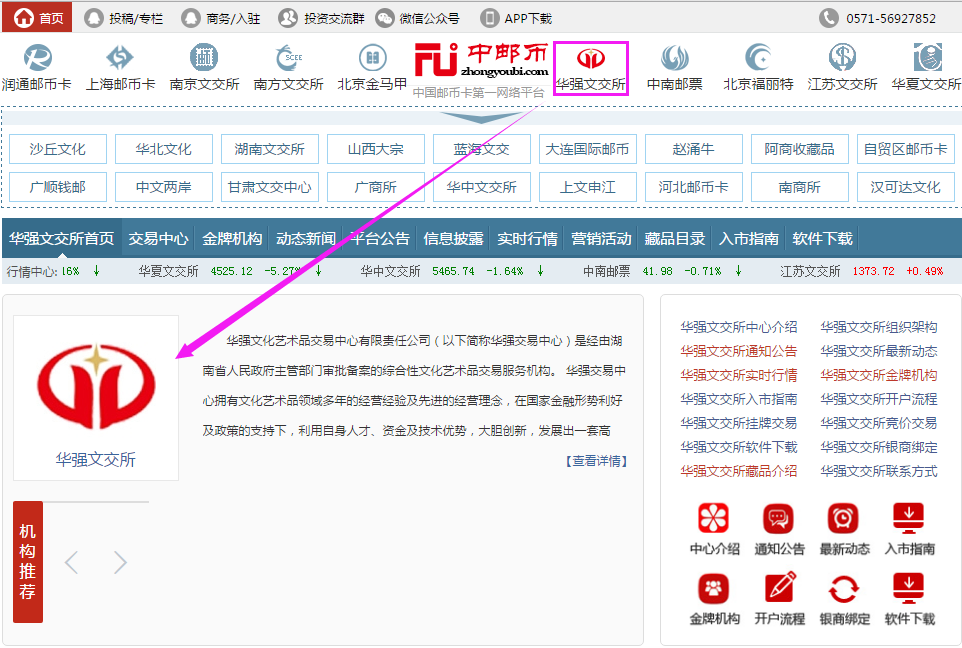Click the 沙丘文化 exchange button
The width and height of the screenshot is (962, 648).
(x=58, y=149)
